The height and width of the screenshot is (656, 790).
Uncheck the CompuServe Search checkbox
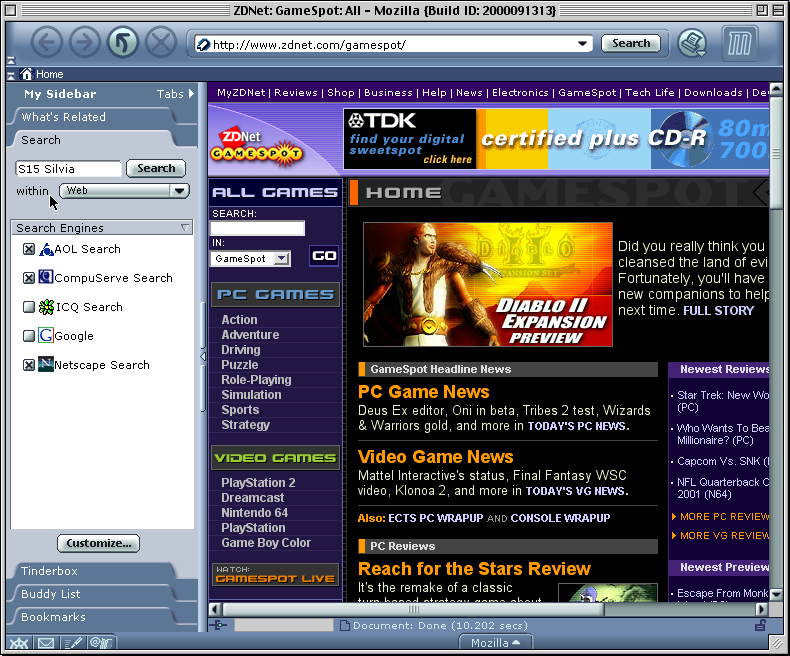(x=29, y=278)
